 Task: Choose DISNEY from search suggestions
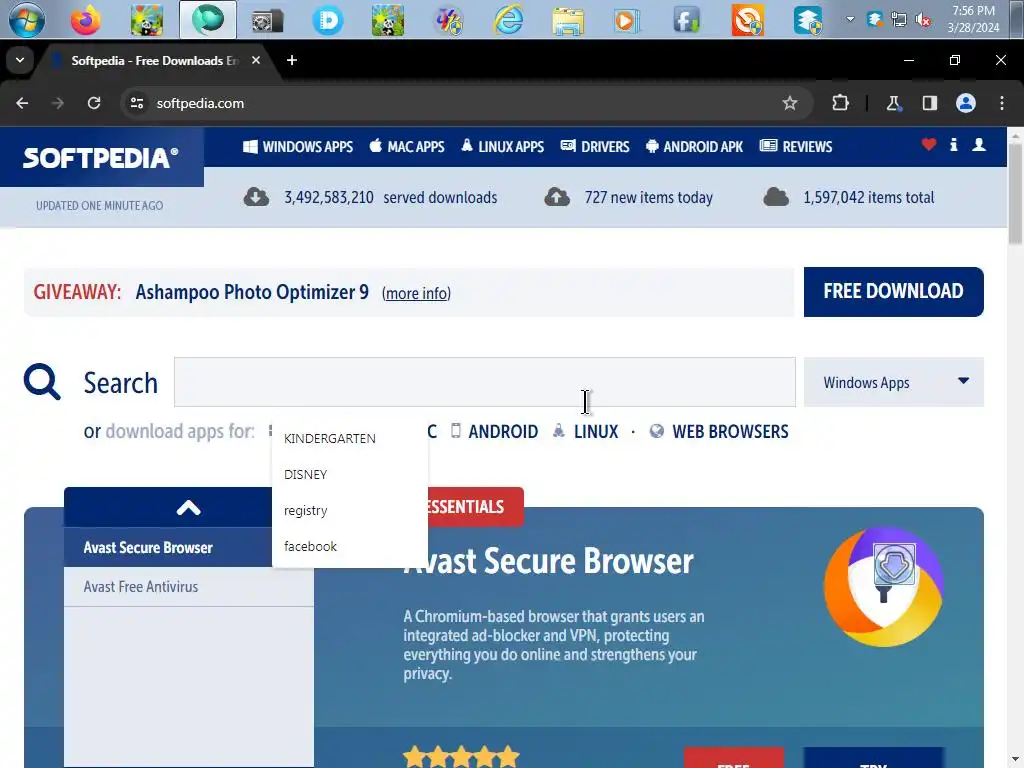tap(350, 474)
